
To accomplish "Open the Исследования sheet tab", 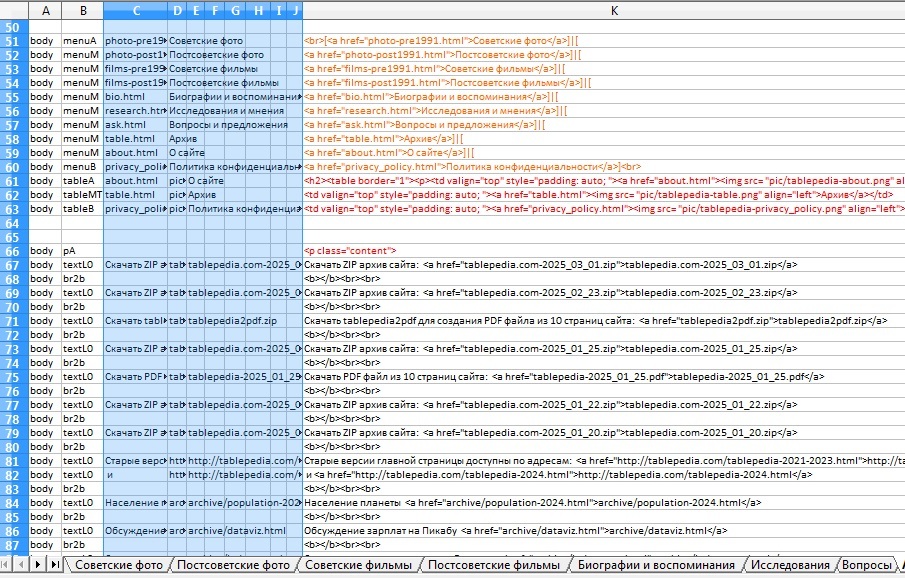I will point(790,565).
